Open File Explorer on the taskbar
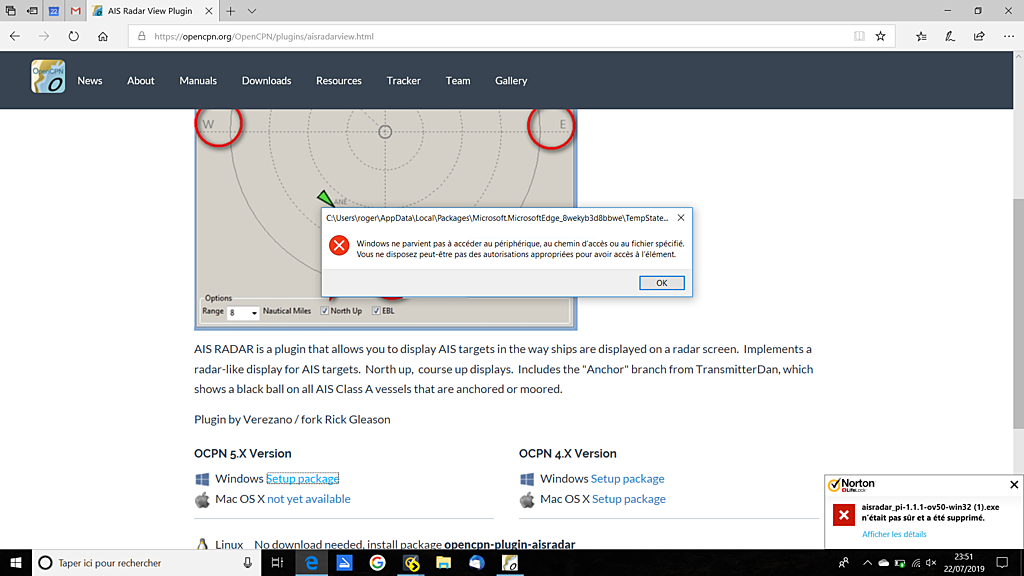Viewport: 1024px width, 576px height. click(x=443, y=562)
